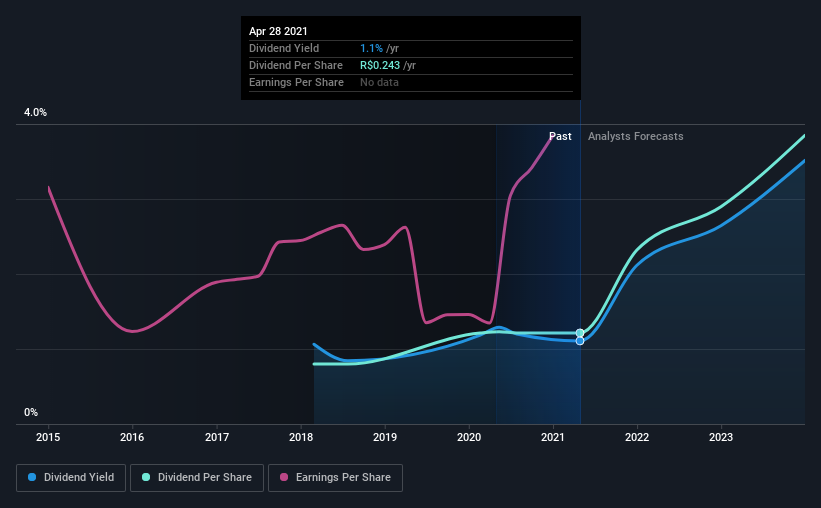Click the 2023 label on the x-axis
Image resolution: width=821 pixels, height=508 pixels.
(721, 437)
